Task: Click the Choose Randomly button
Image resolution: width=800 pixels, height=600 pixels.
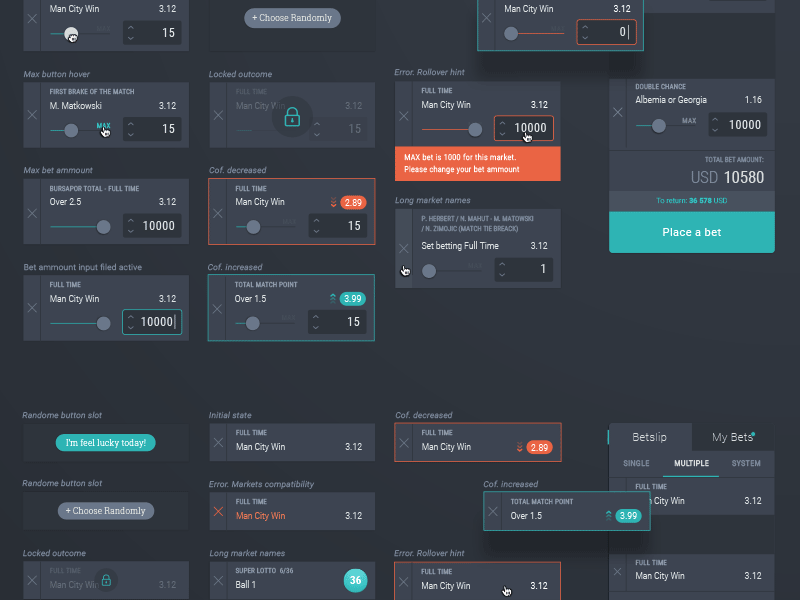Action: (292, 17)
